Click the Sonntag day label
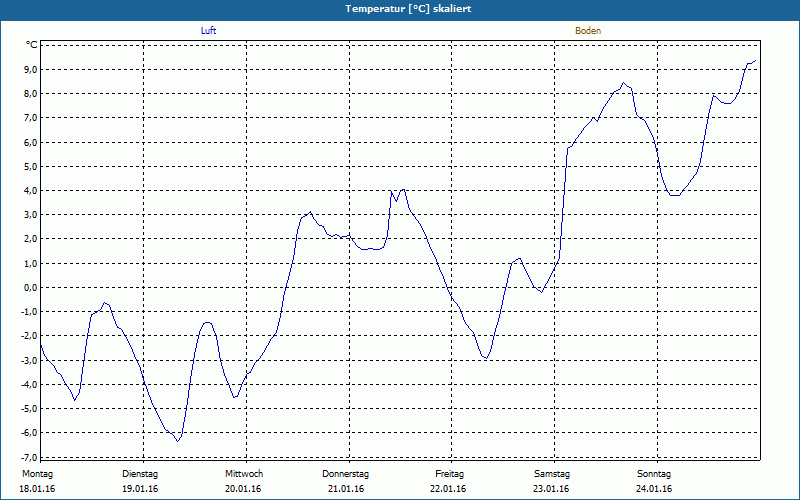Viewport: 800px width, 500px height. pyautogui.click(x=654, y=474)
